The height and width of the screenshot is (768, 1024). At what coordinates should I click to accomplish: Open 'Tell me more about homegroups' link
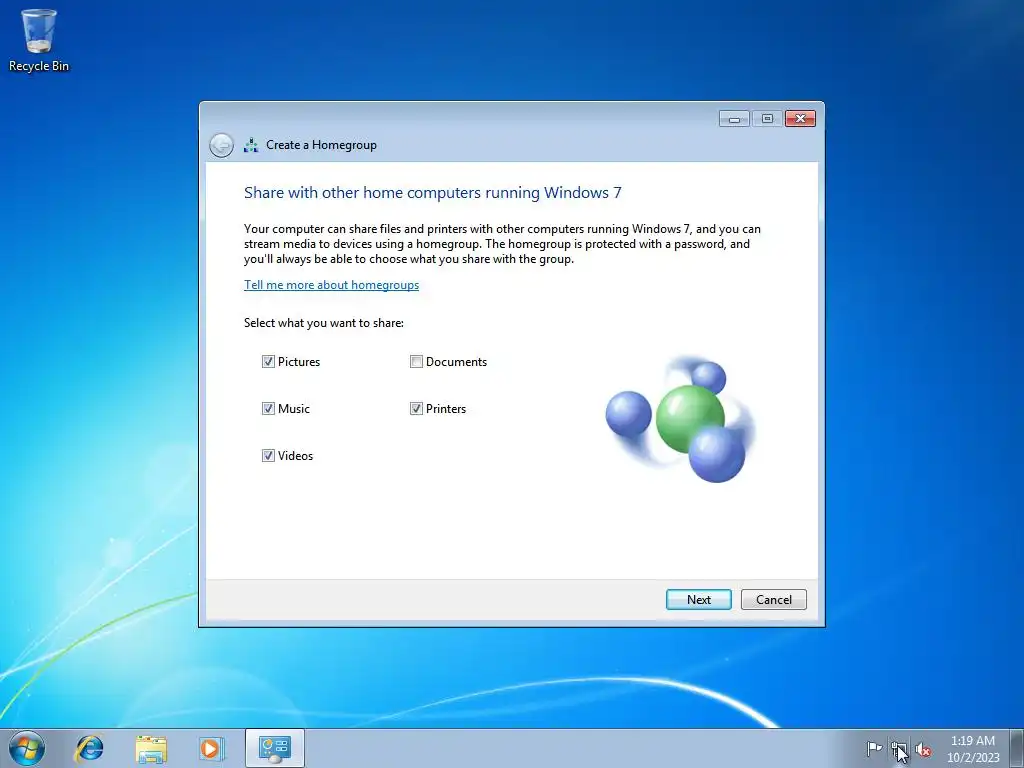coord(331,285)
